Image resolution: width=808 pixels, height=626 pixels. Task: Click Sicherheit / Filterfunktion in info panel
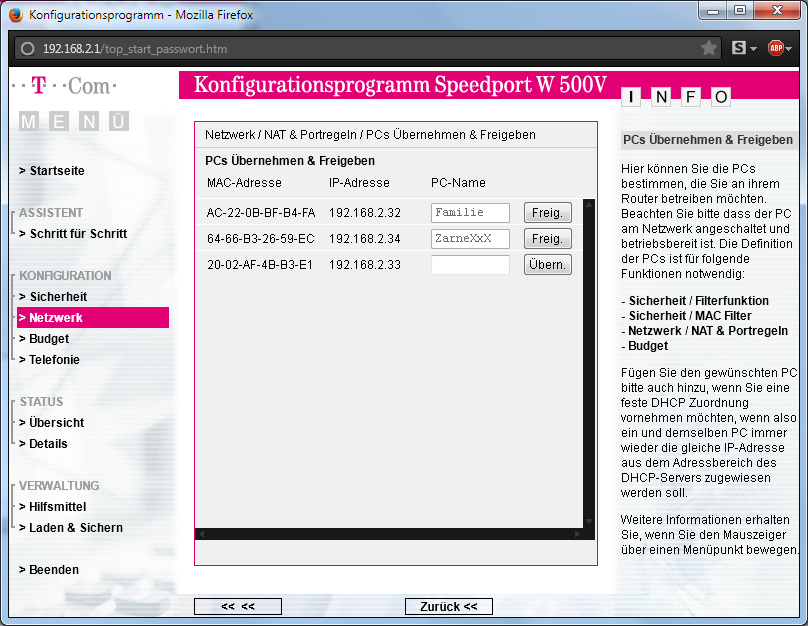[x=698, y=301]
